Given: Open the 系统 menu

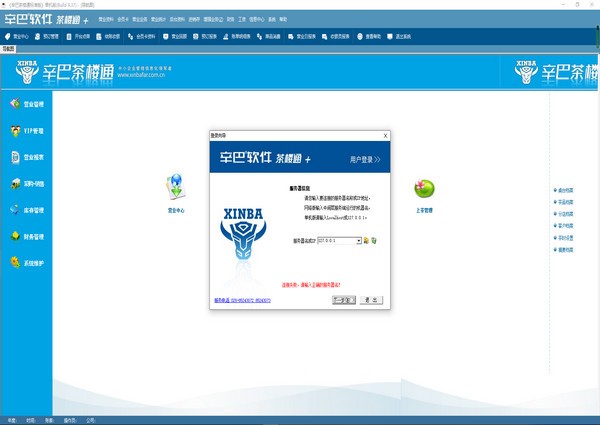Looking at the screenshot, I should [x=272, y=19].
